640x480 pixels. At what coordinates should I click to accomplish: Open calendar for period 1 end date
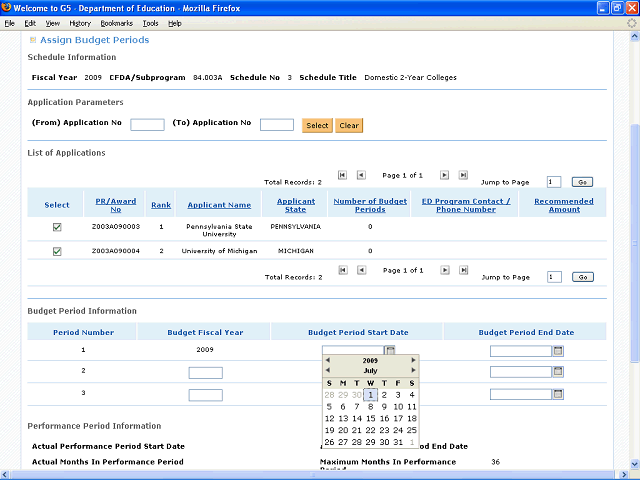(559, 351)
